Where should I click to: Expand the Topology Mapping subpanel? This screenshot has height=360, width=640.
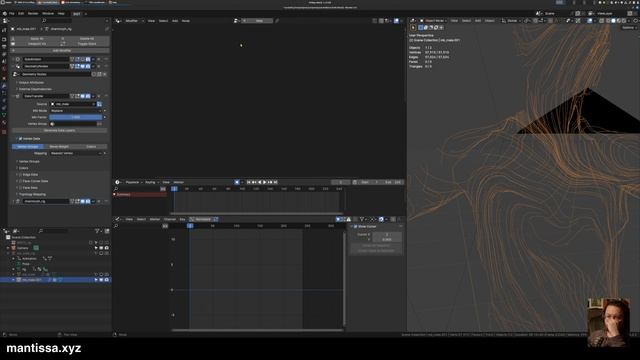32,194
